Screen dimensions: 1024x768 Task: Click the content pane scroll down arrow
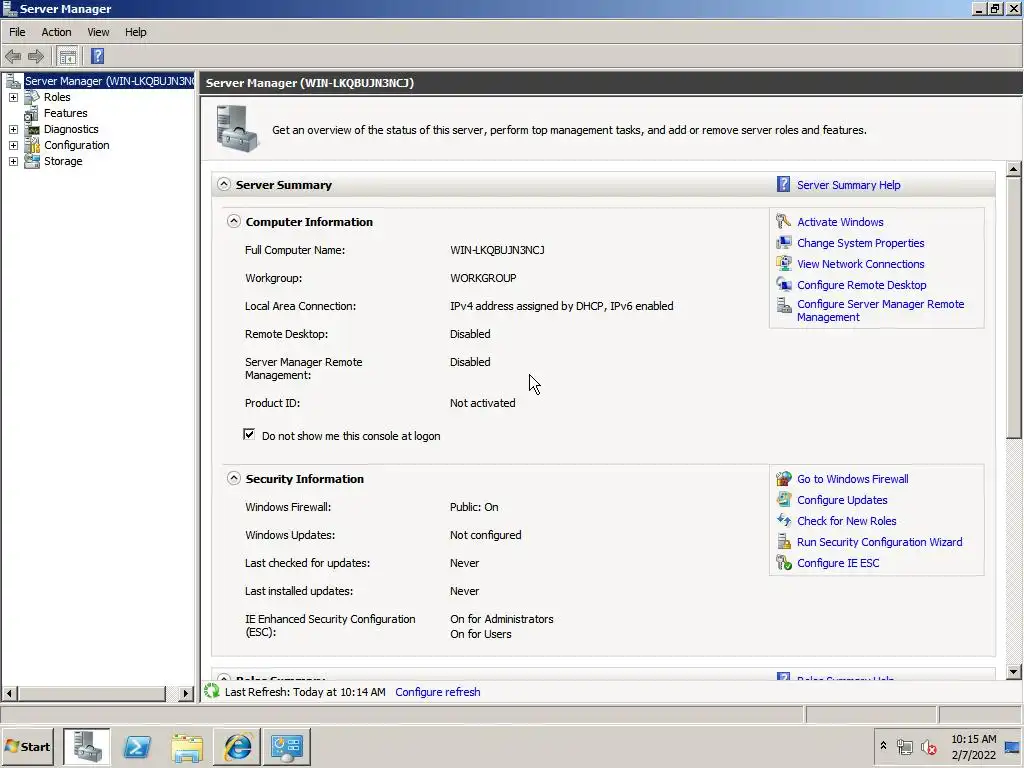click(x=1013, y=671)
